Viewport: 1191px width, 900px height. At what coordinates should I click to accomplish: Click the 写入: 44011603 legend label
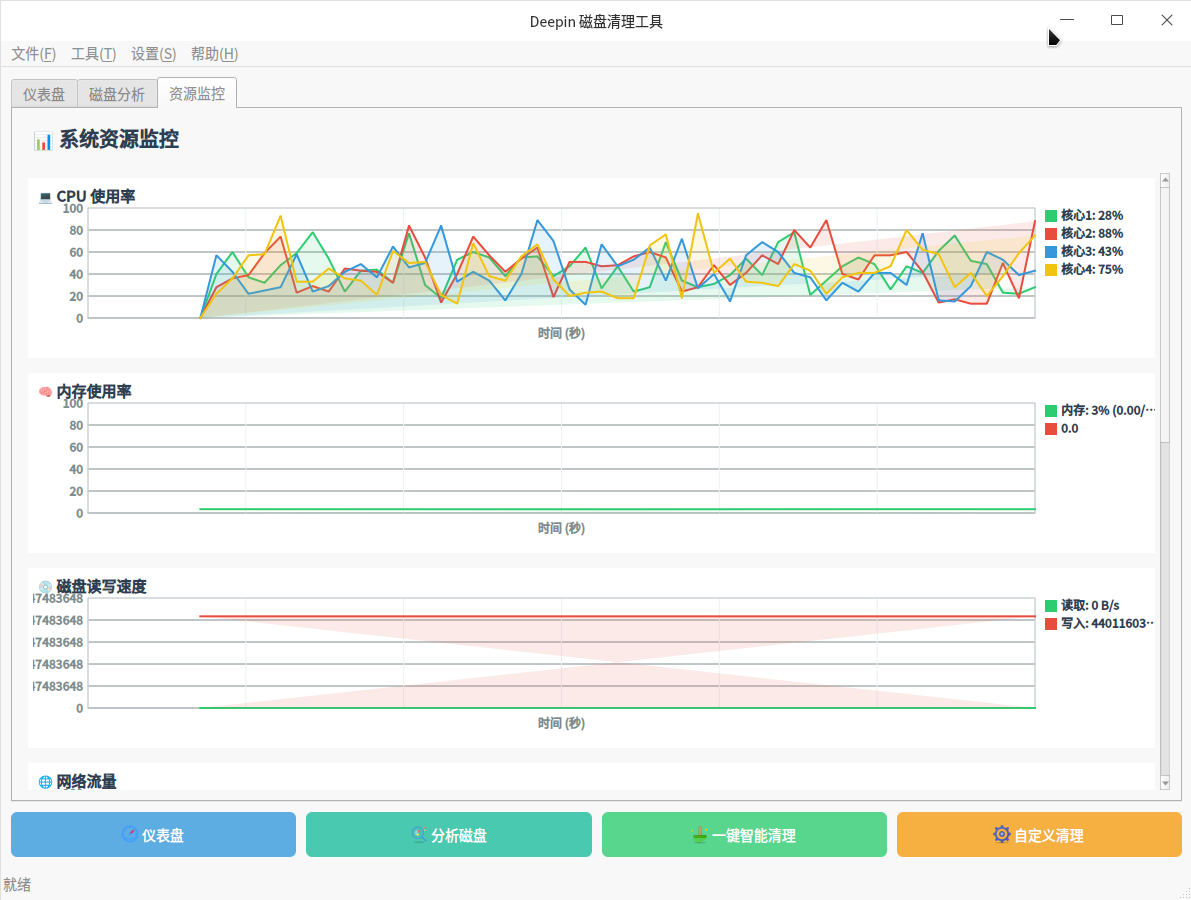[1107, 624]
